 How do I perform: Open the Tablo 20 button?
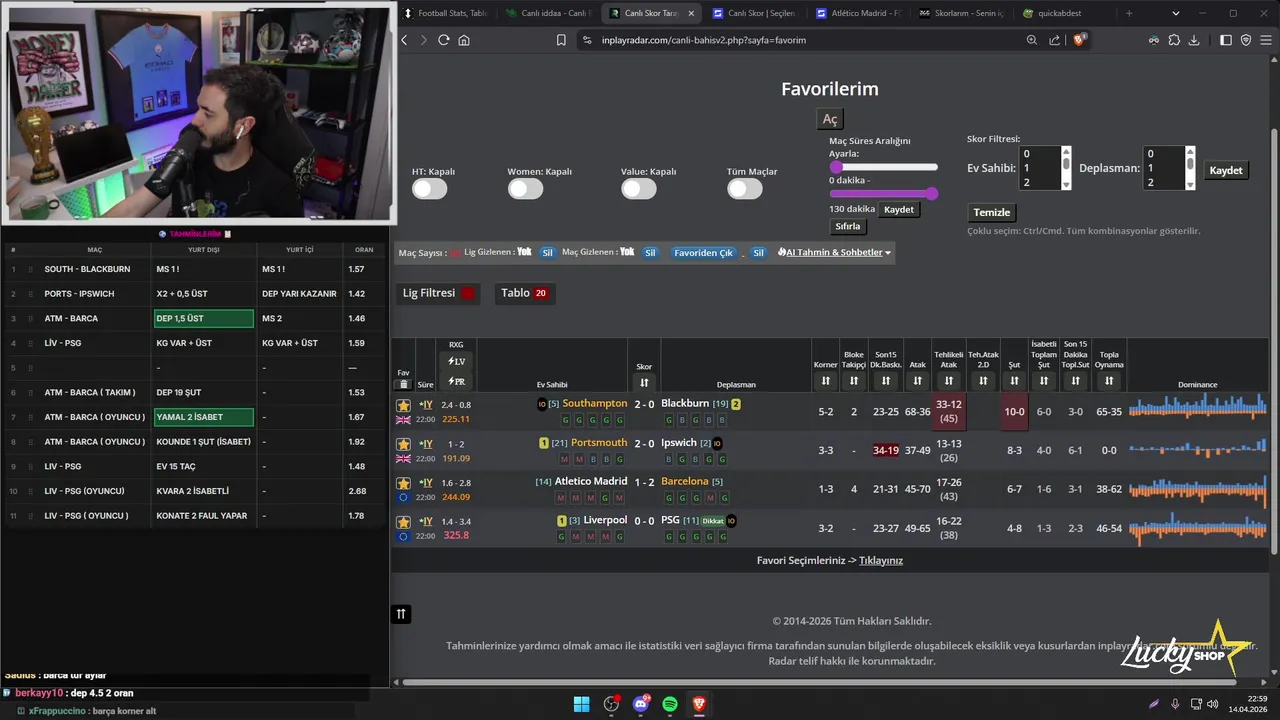pyautogui.click(x=525, y=293)
